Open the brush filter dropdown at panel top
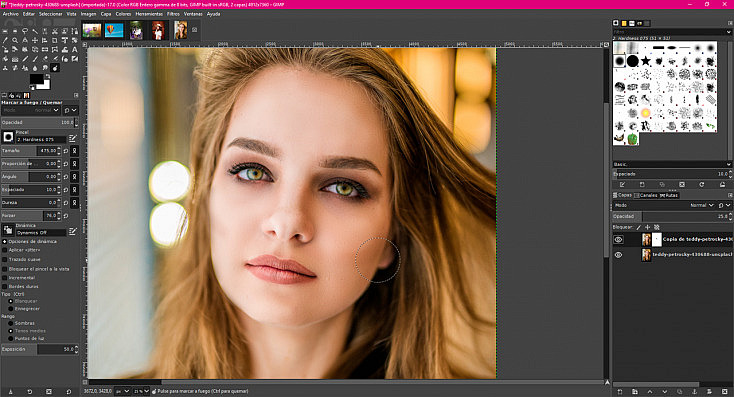The image size is (734, 397). pos(728,32)
